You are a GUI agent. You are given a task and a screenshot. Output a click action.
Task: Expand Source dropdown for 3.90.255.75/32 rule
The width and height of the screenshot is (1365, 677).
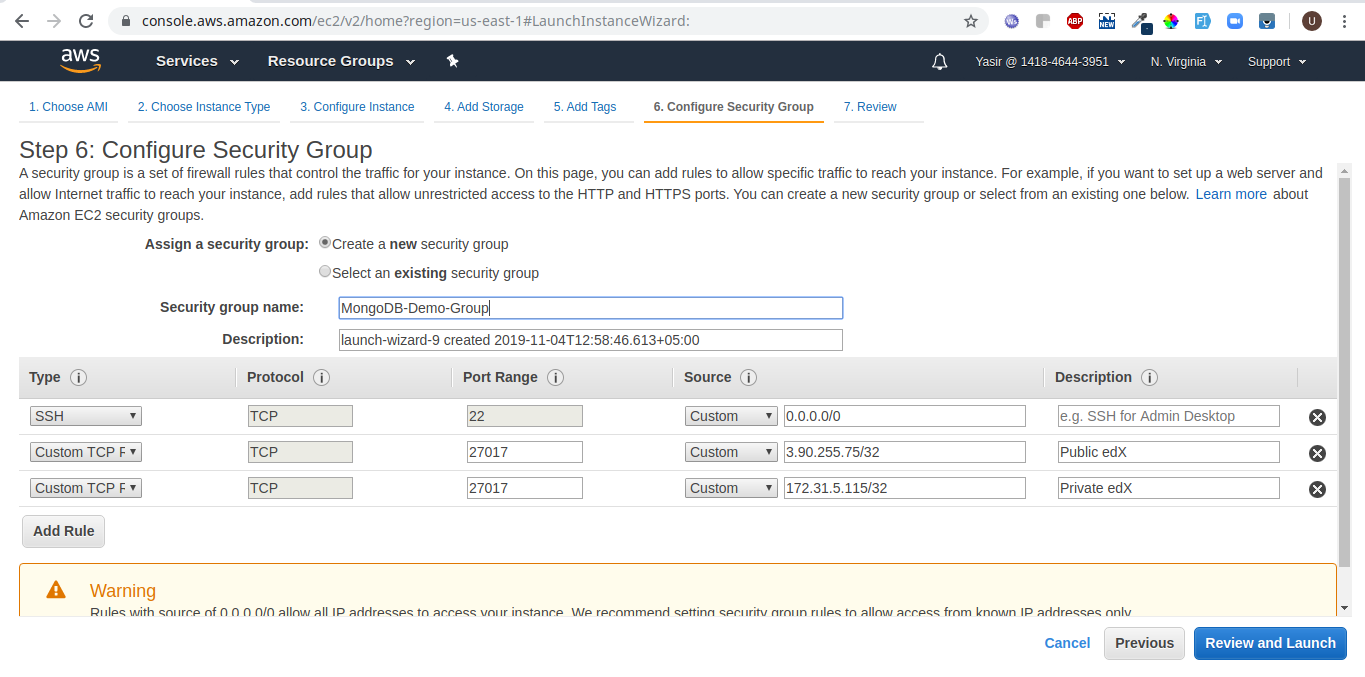pyautogui.click(x=731, y=452)
